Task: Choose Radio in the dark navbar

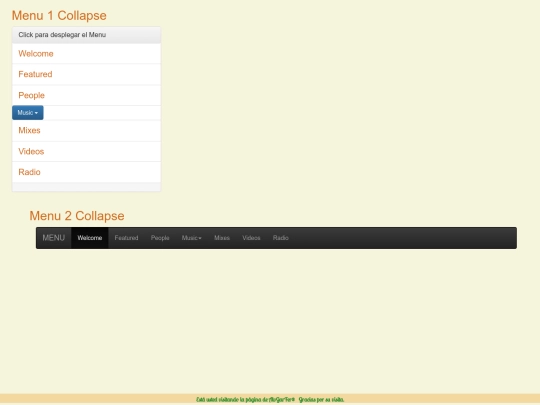Action: [281, 238]
